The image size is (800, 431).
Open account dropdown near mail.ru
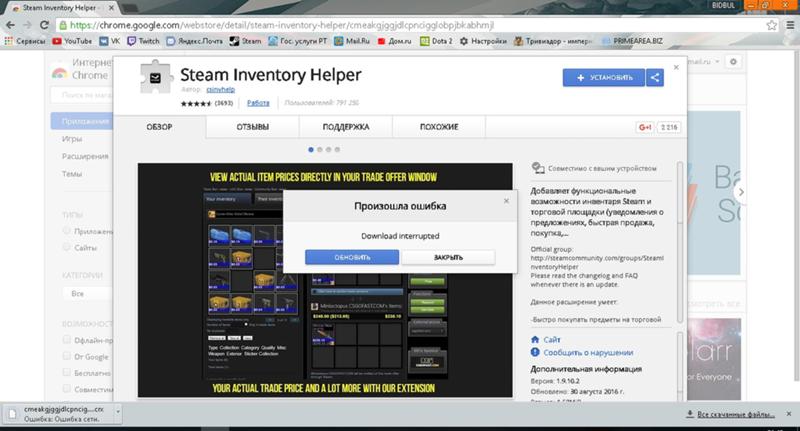pos(717,62)
